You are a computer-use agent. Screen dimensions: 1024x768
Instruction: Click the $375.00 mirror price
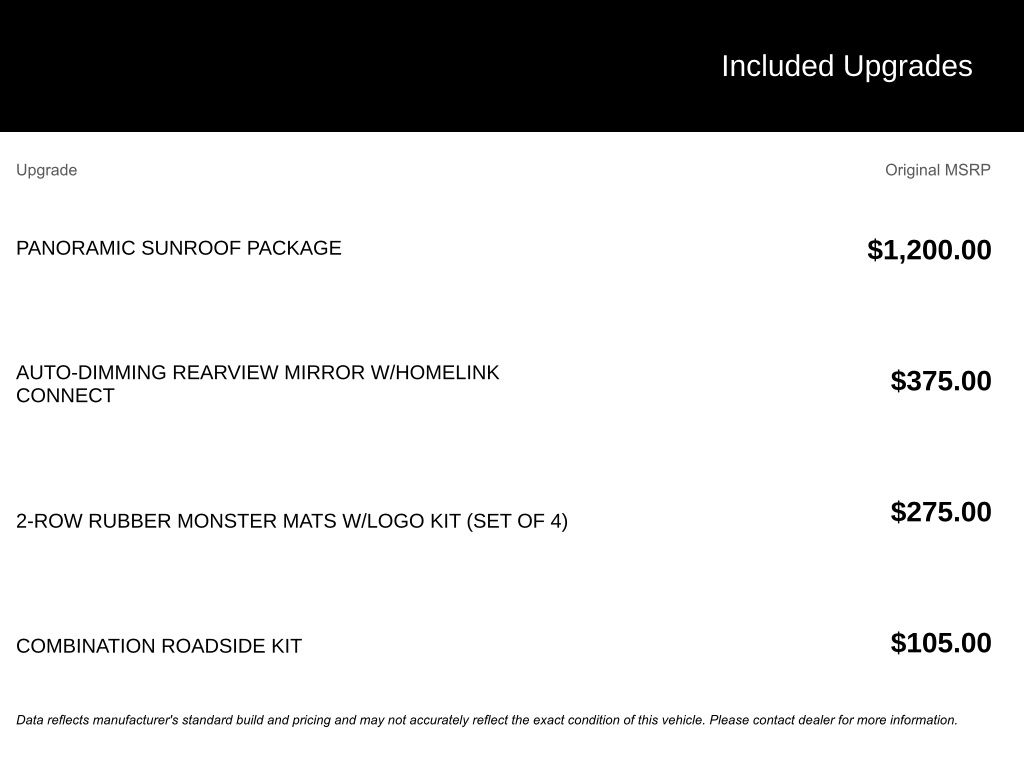pyautogui.click(x=941, y=381)
